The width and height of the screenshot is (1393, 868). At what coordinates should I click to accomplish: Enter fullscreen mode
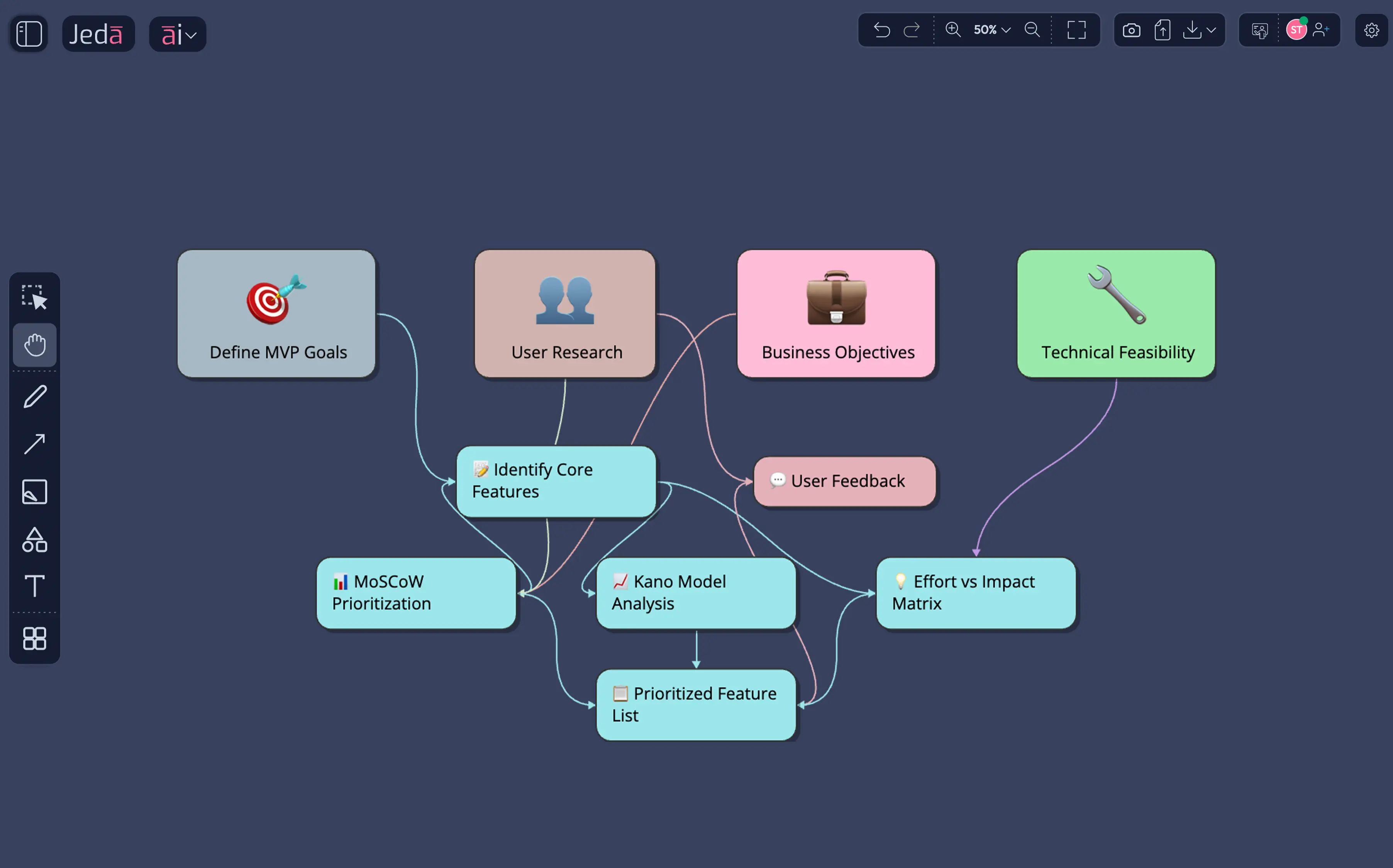[x=1076, y=31]
